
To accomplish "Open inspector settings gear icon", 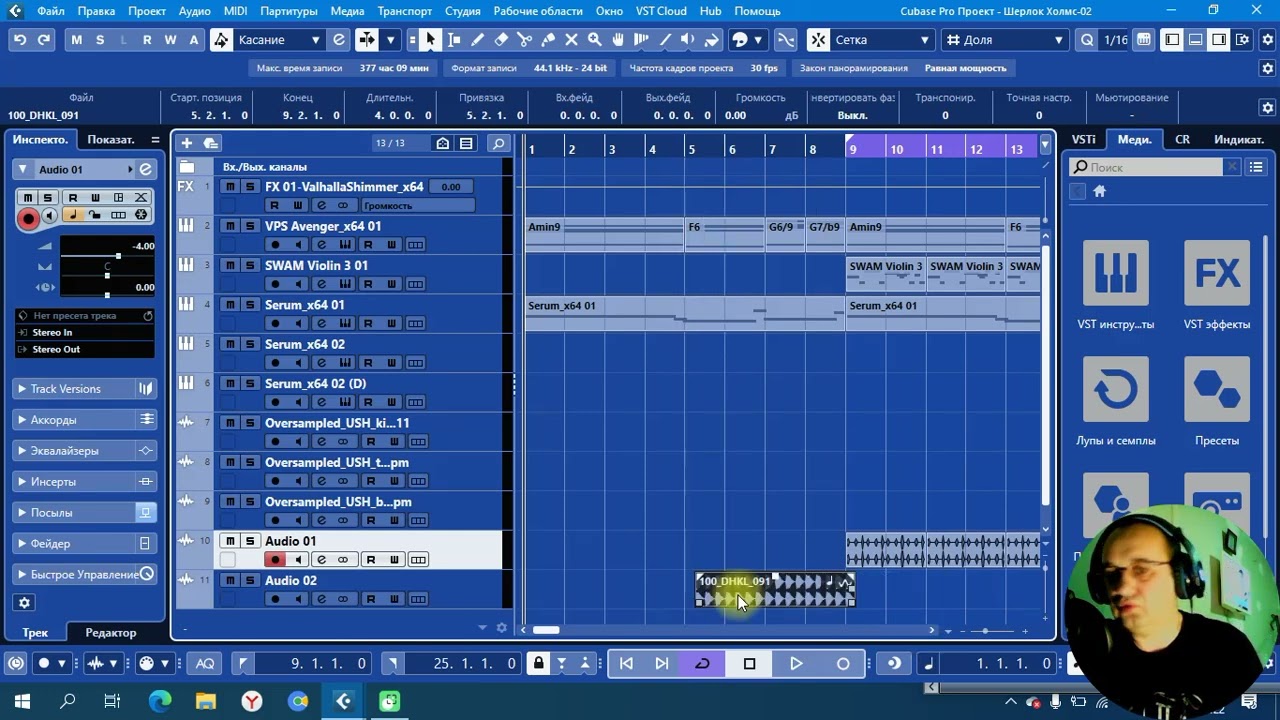I will (25, 602).
